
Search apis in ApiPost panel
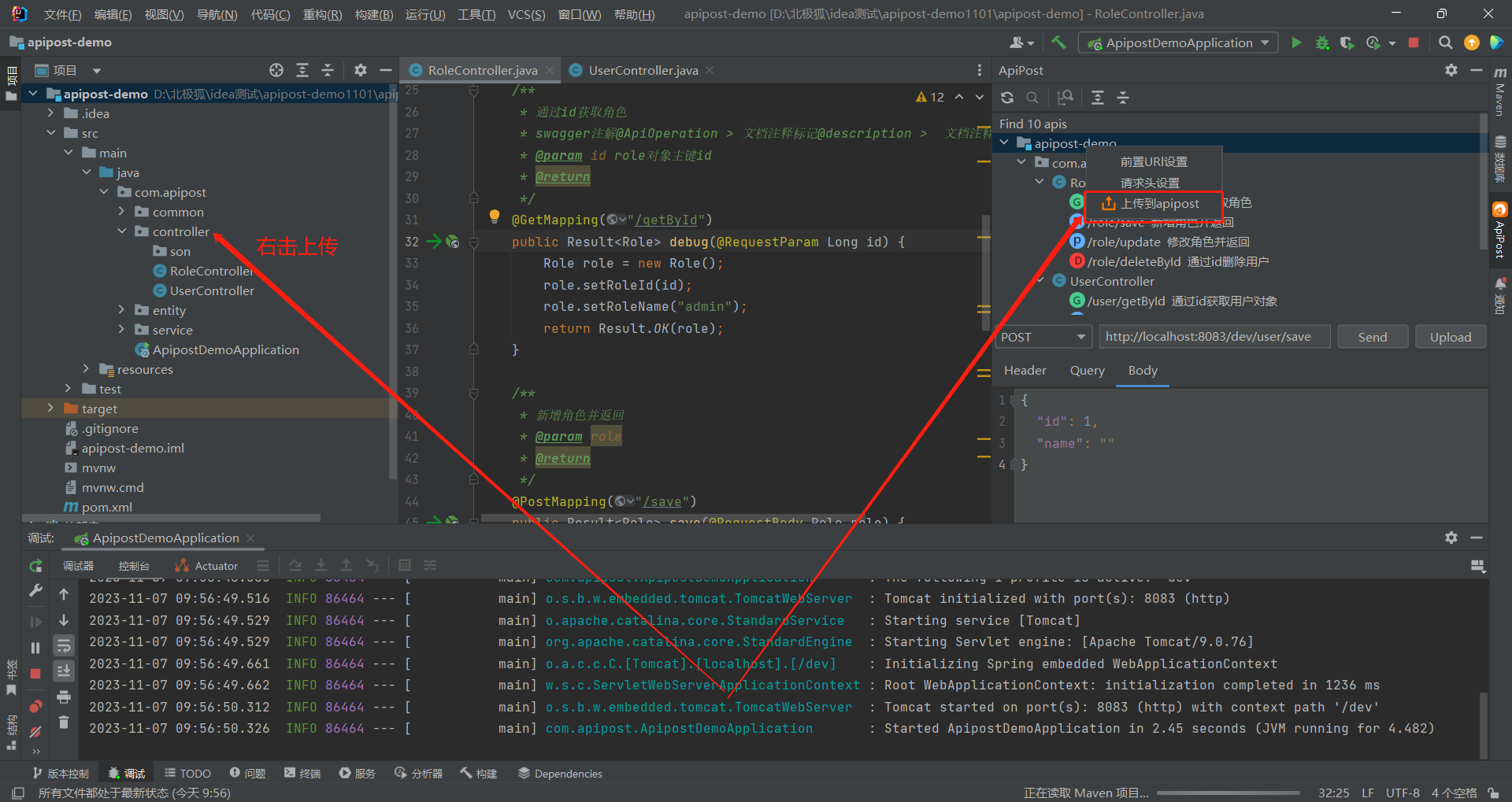[1032, 98]
